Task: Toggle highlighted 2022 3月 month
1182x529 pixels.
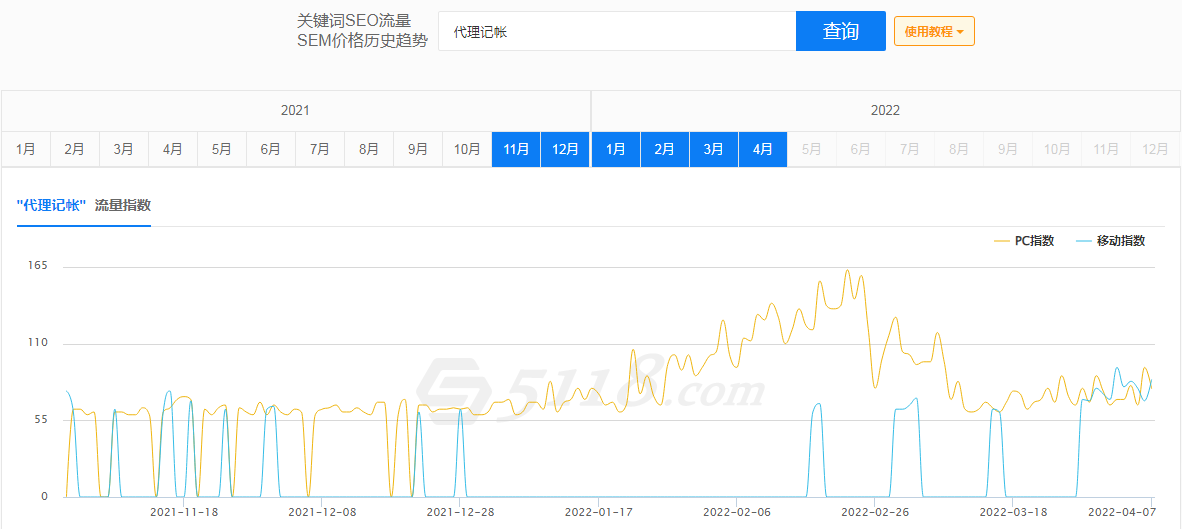Action: pyautogui.click(x=714, y=149)
